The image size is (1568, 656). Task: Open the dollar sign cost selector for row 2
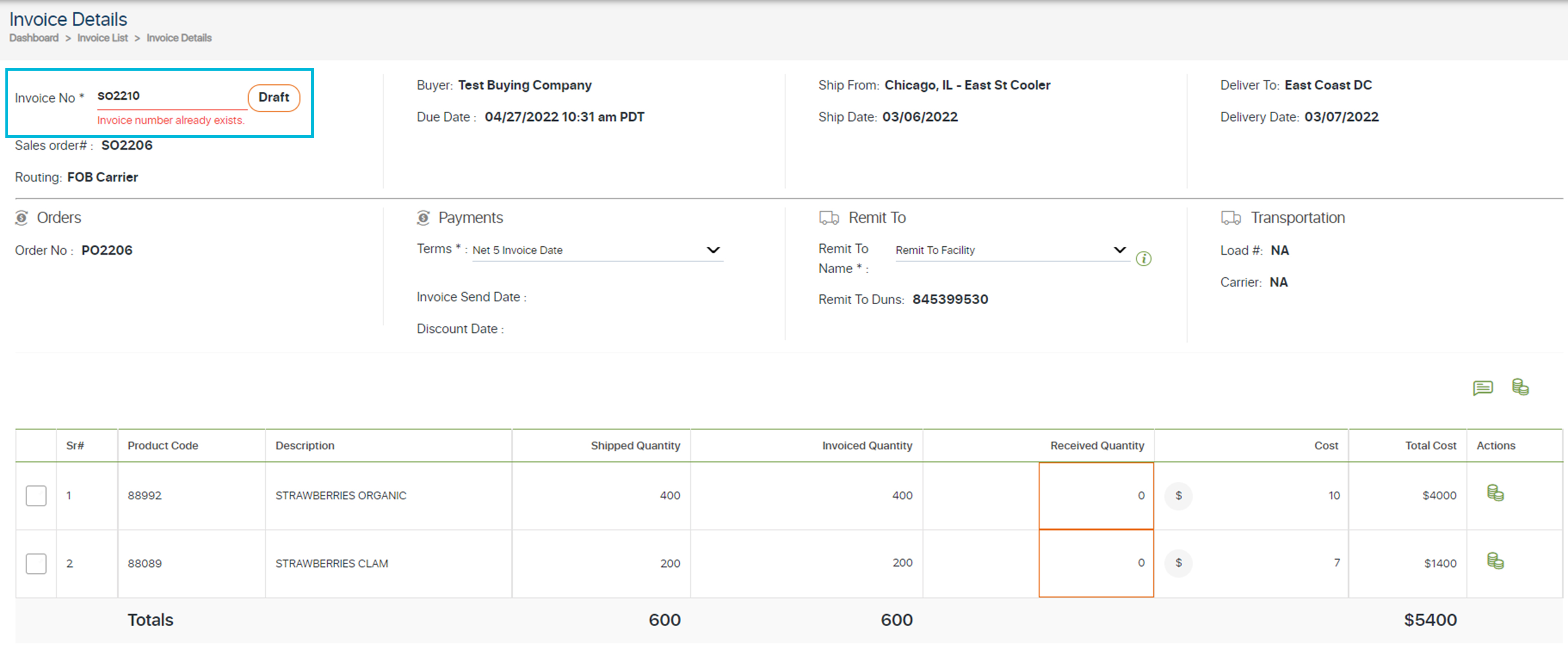click(x=1178, y=563)
